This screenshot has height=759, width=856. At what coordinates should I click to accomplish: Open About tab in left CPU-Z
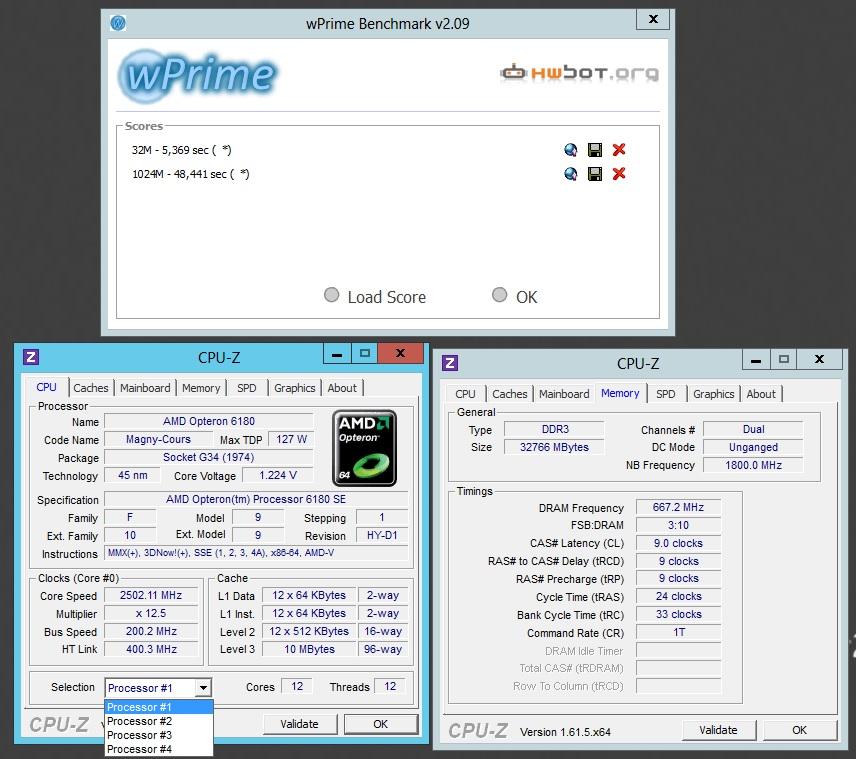342,388
